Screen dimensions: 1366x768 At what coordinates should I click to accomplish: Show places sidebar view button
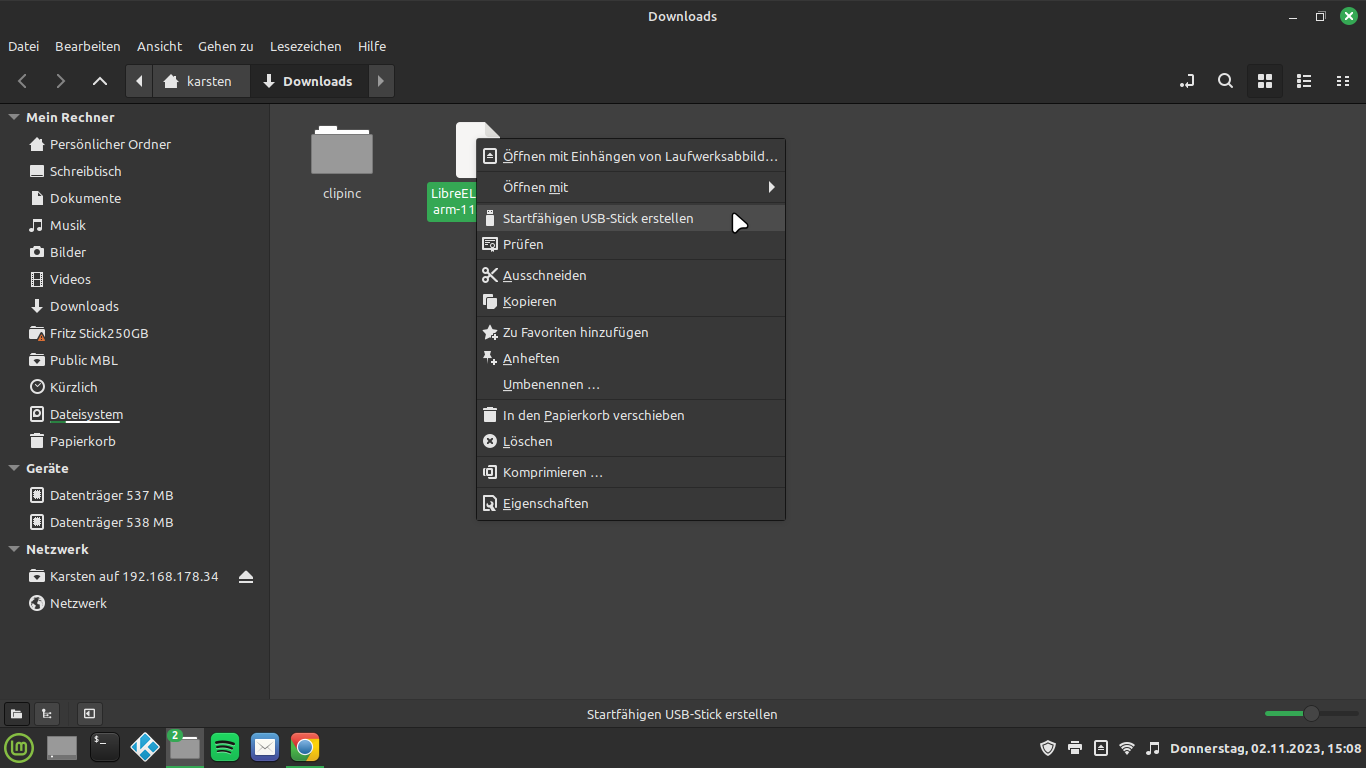click(16, 714)
